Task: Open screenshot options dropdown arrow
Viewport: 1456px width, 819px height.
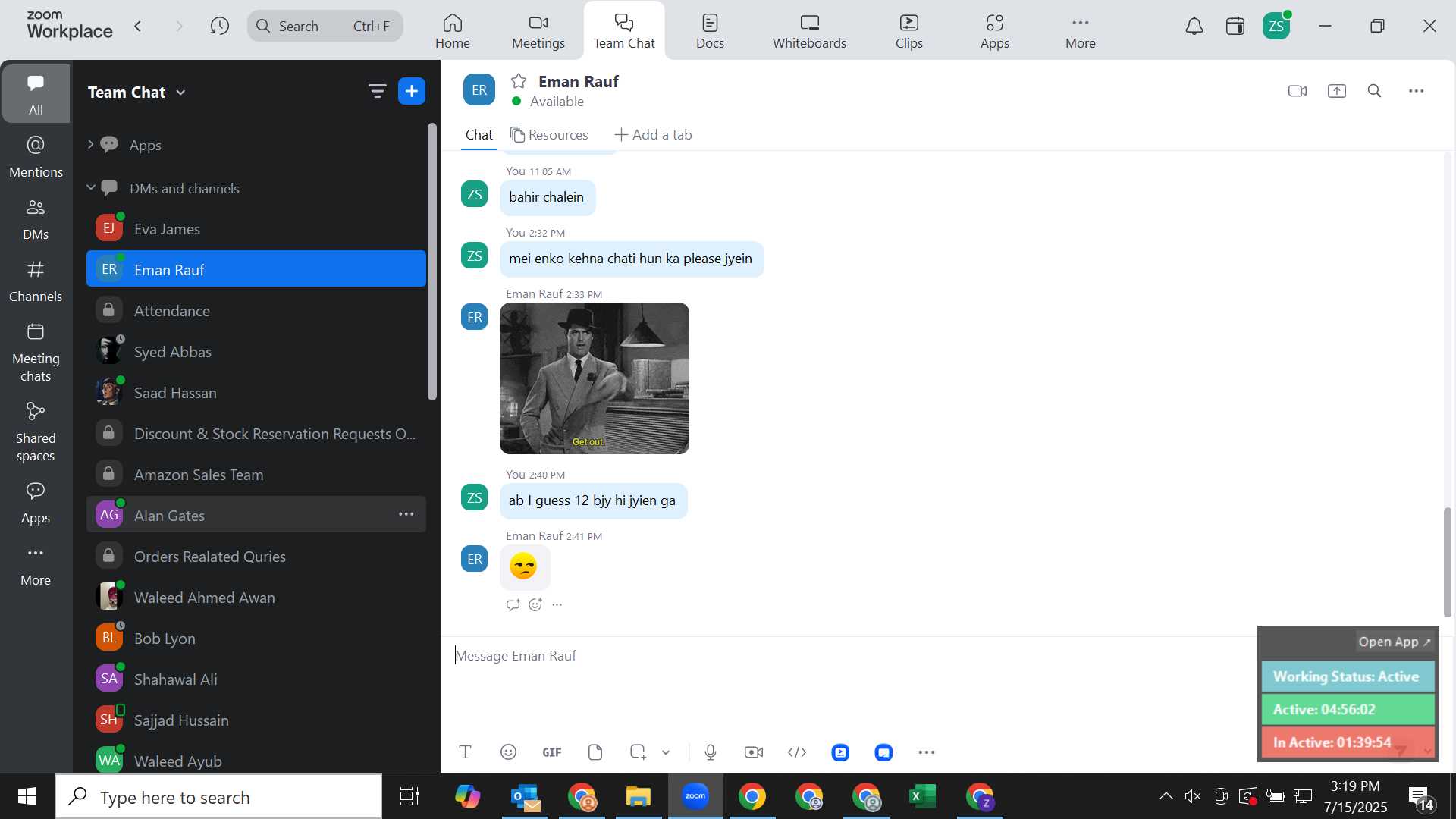Action: (666, 752)
